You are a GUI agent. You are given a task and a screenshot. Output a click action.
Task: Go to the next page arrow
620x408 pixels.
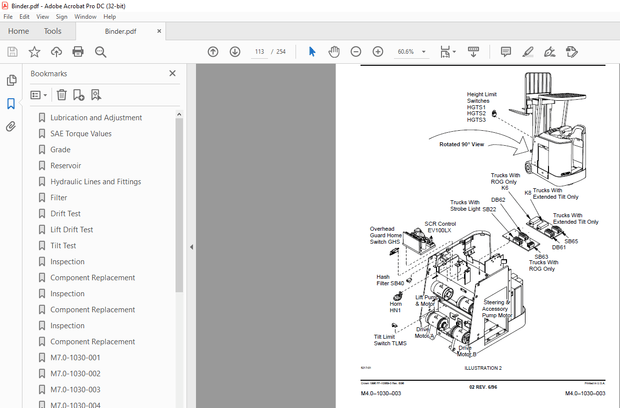(x=235, y=52)
